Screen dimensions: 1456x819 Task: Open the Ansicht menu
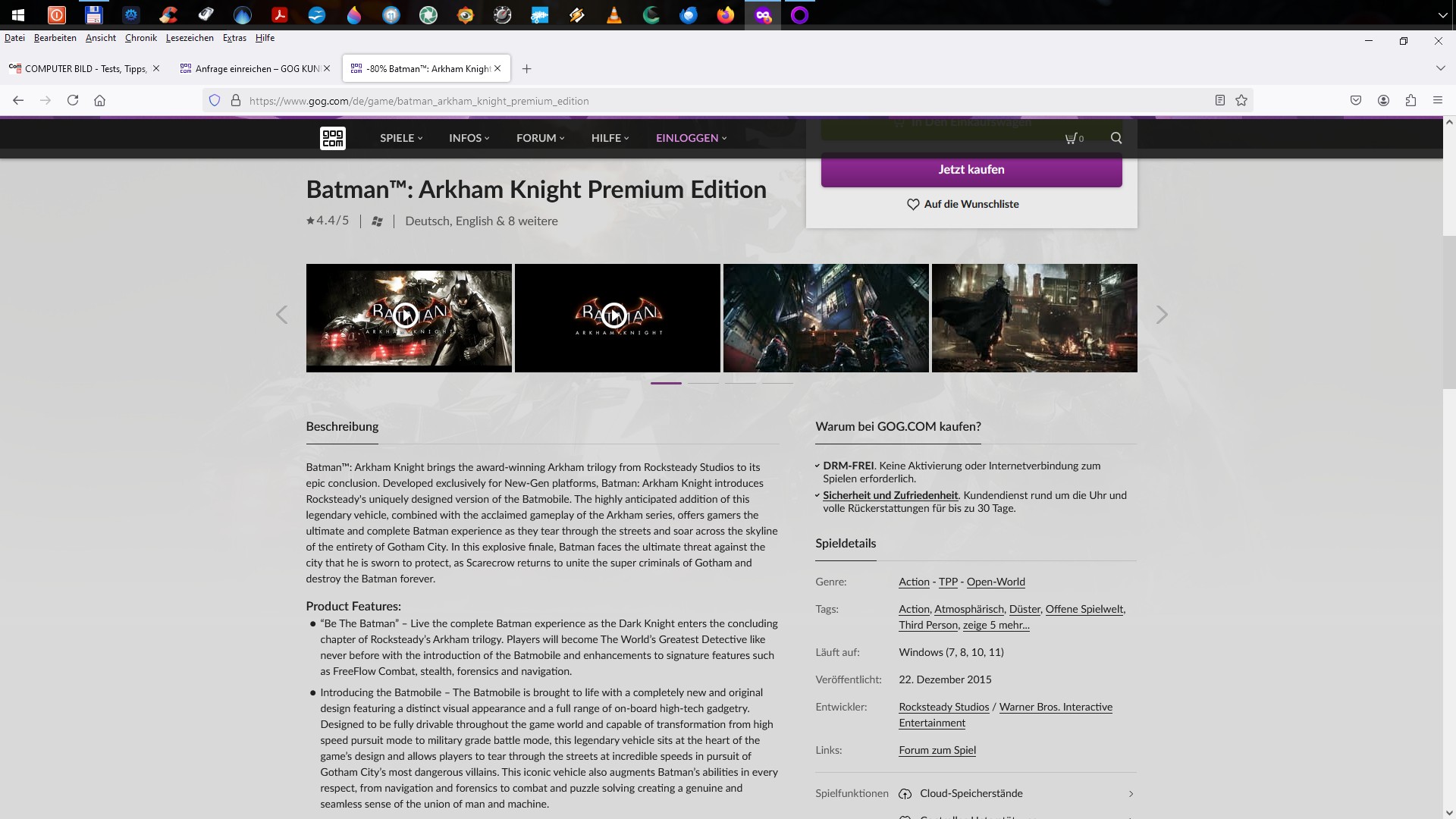point(101,38)
